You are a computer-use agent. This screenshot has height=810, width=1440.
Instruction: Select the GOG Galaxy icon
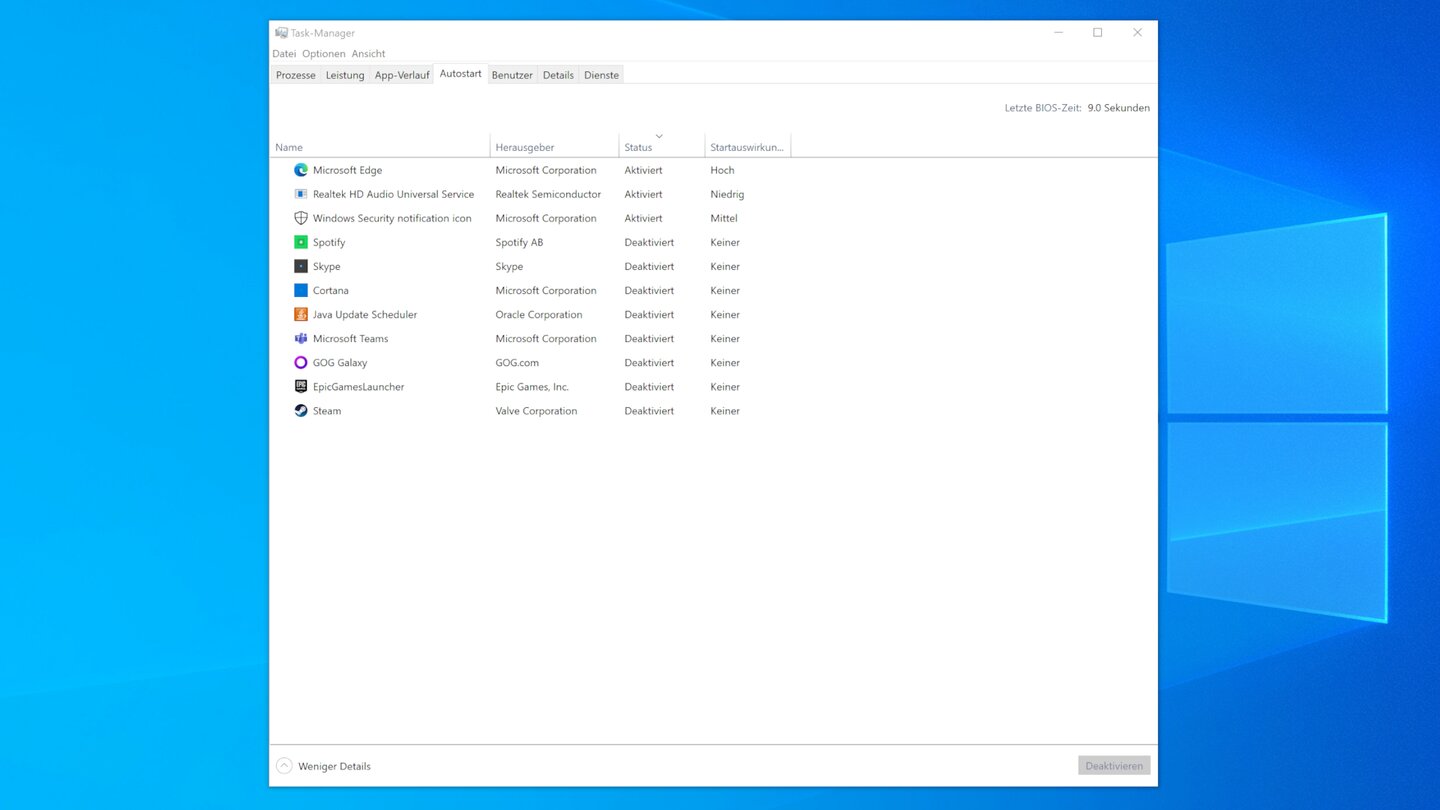click(300, 362)
